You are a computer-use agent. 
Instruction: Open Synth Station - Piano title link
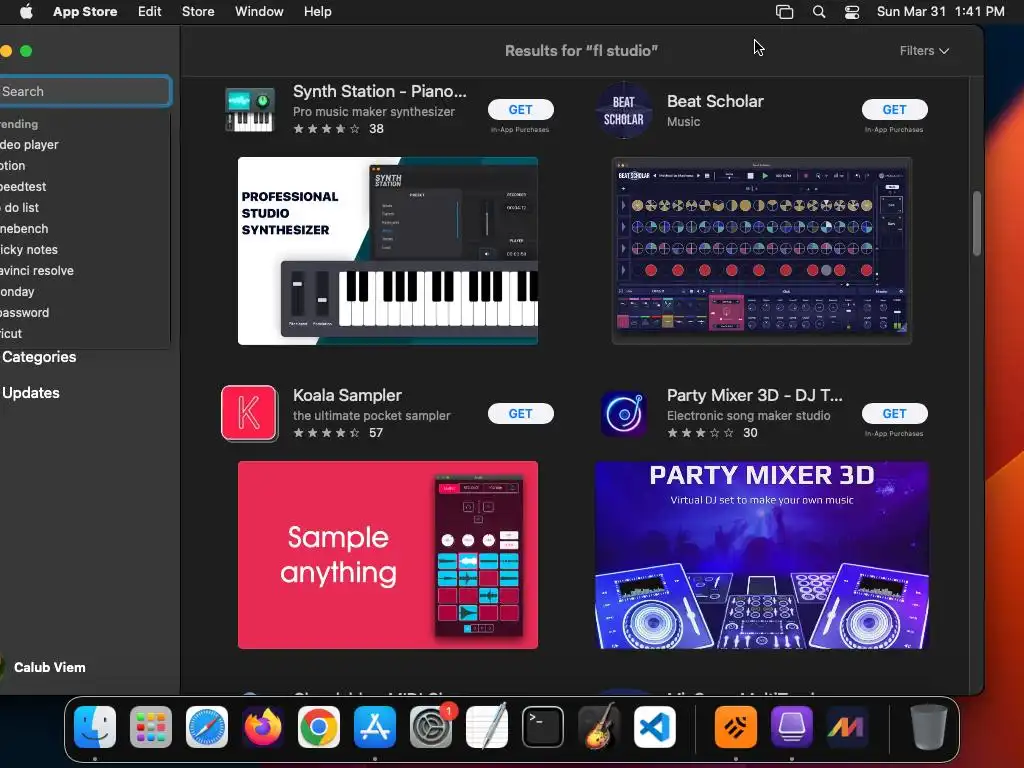(x=379, y=91)
